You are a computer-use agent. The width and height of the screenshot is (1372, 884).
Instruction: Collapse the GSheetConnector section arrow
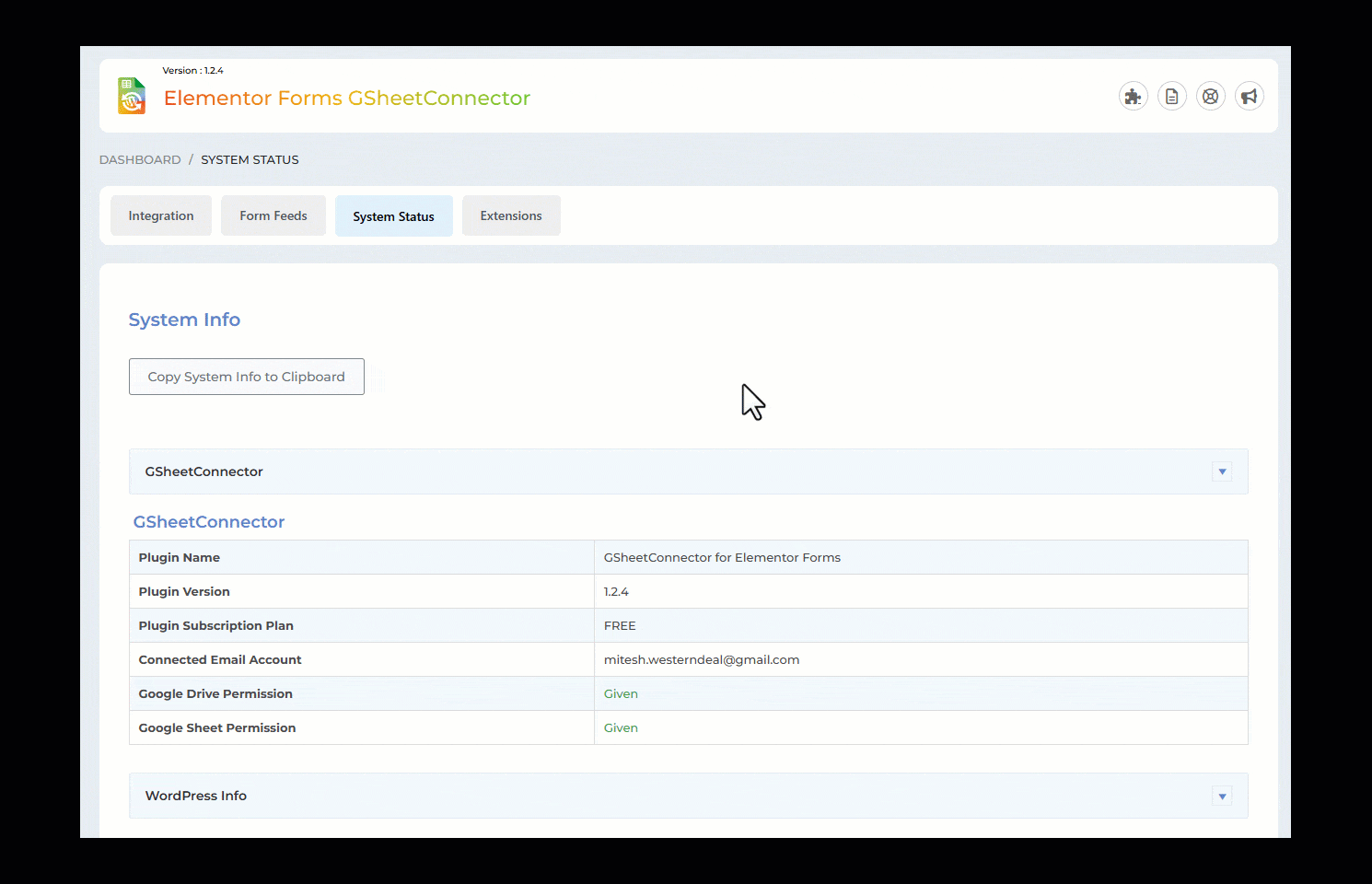tap(1222, 471)
